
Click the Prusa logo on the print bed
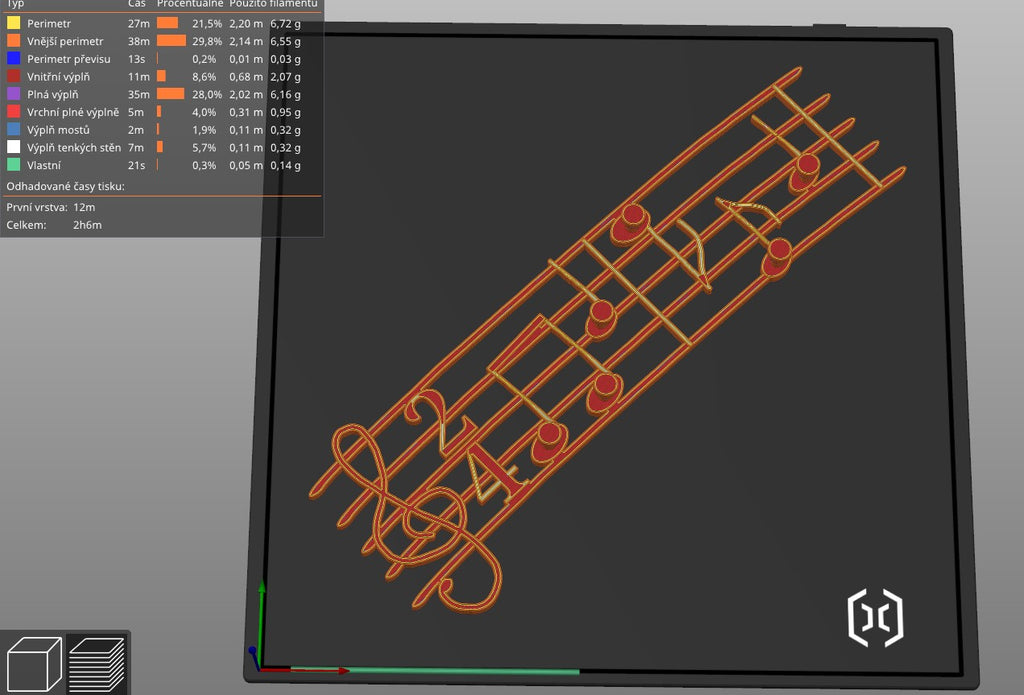pos(875,617)
